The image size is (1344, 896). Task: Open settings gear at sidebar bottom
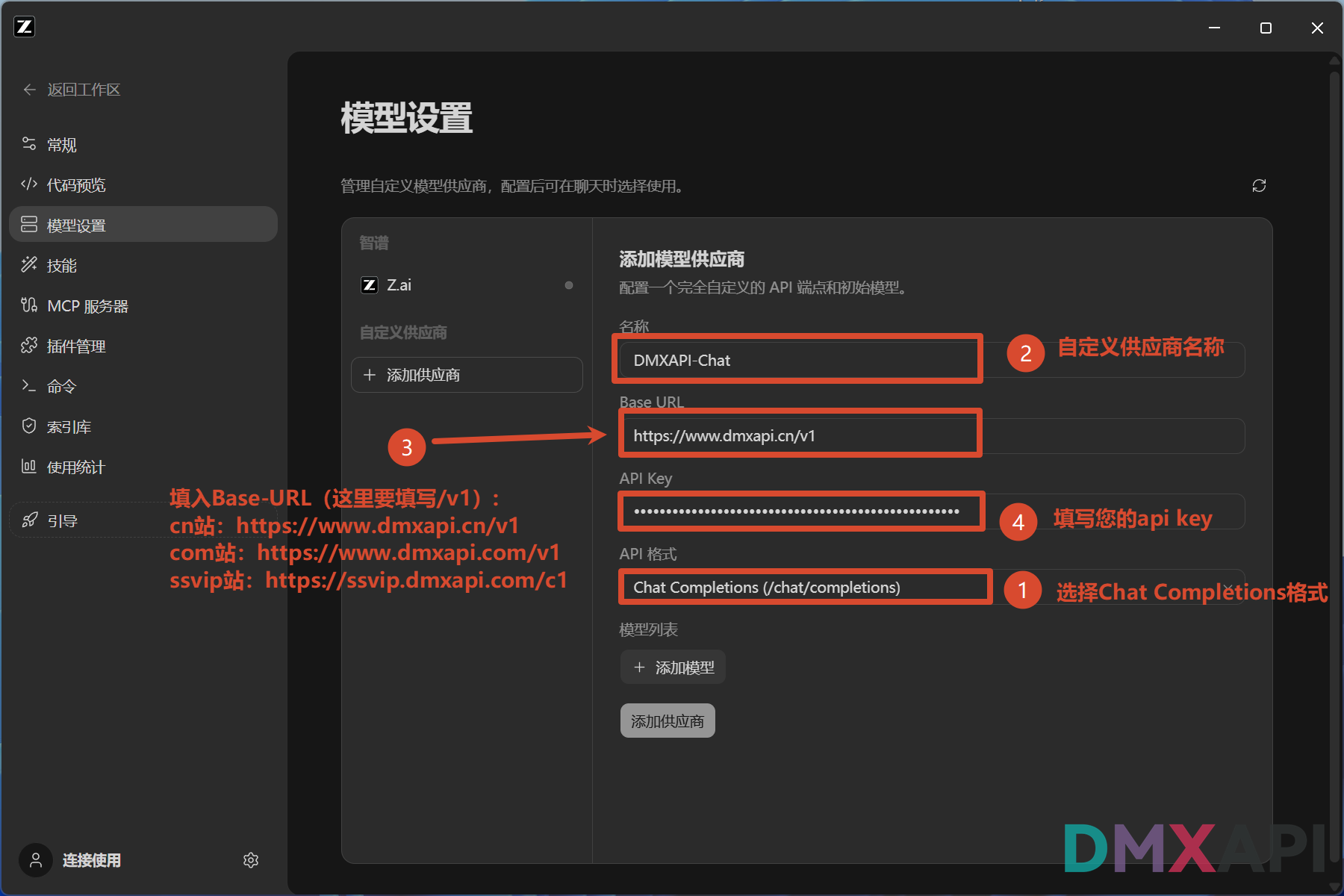click(x=251, y=860)
